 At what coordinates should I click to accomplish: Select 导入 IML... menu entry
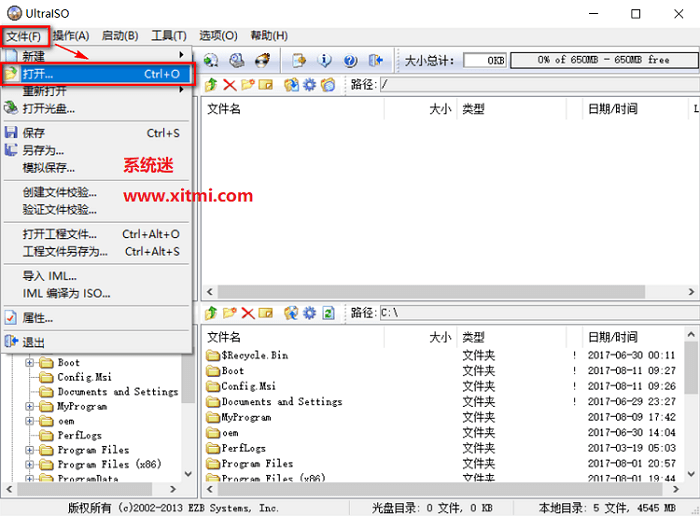97,276
